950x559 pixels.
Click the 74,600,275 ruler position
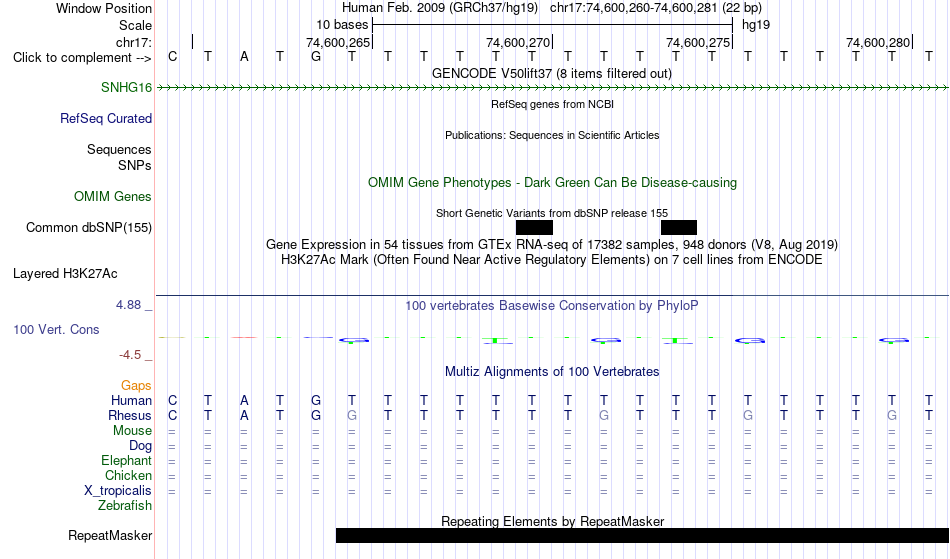(698, 42)
